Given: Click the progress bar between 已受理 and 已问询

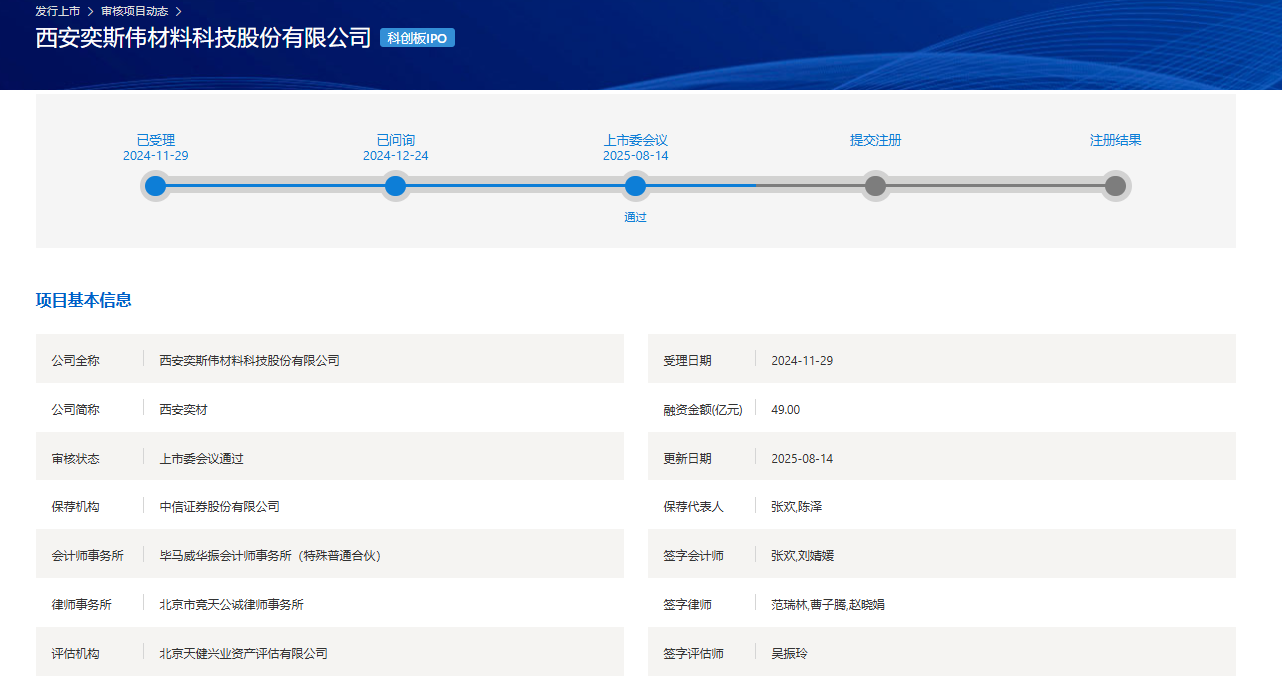Looking at the screenshot, I should click(x=275, y=186).
